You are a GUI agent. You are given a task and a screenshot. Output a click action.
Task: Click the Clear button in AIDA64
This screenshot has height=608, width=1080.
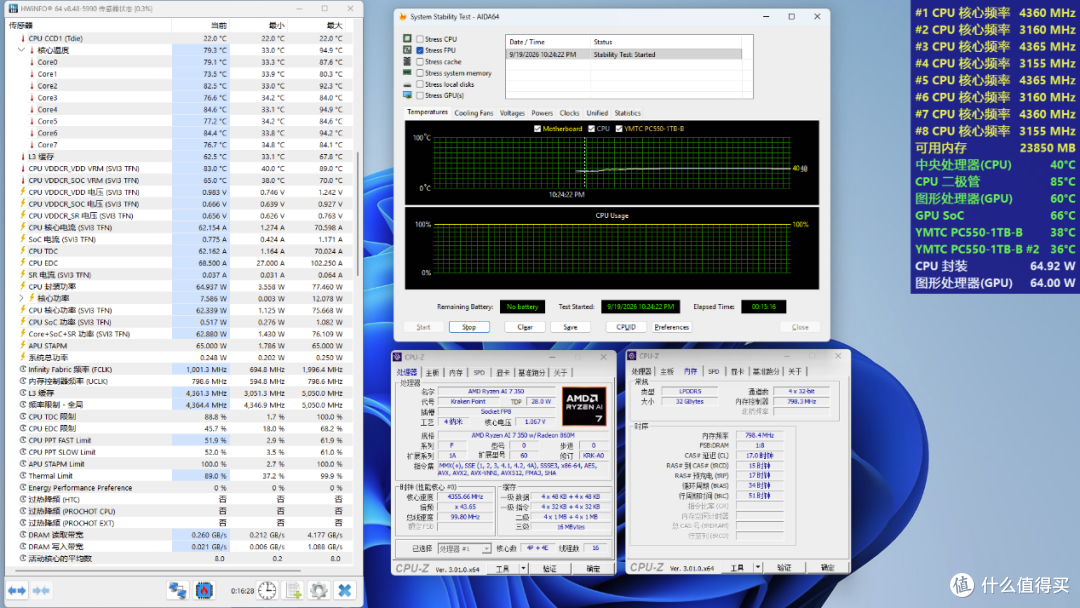(525, 327)
